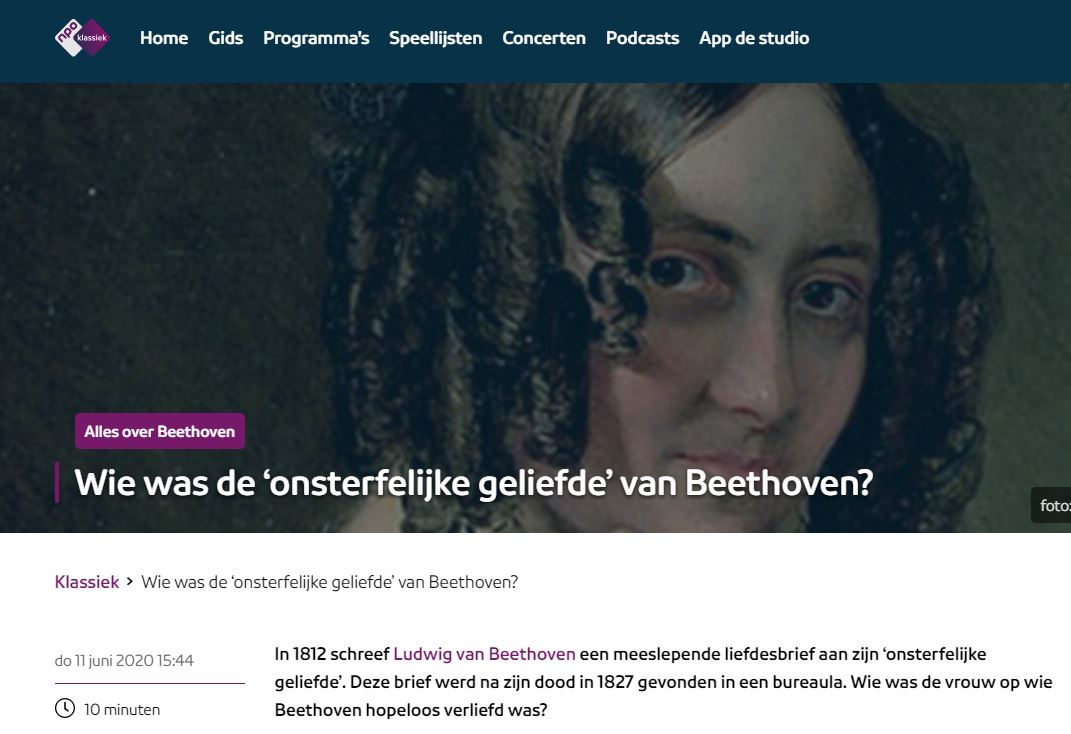Follow the Ludwig van Beethoven link

pyautogui.click(x=484, y=654)
